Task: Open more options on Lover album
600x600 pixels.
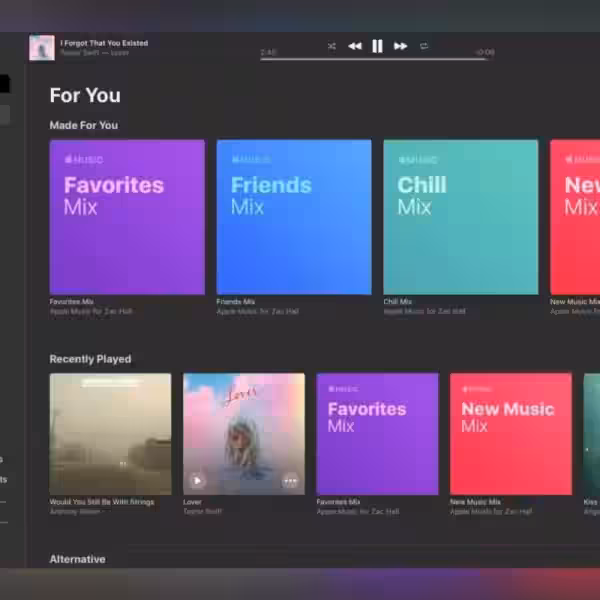Action: pos(290,481)
